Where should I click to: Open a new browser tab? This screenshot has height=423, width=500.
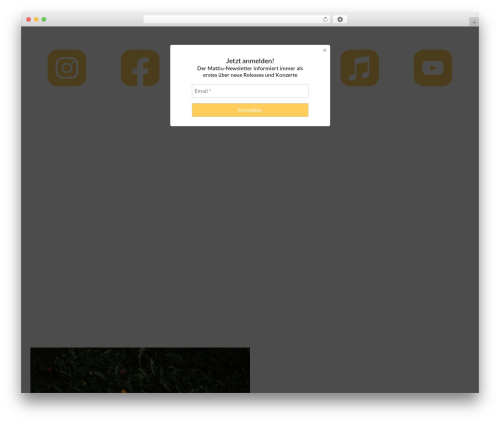click(x=474, y=22)
